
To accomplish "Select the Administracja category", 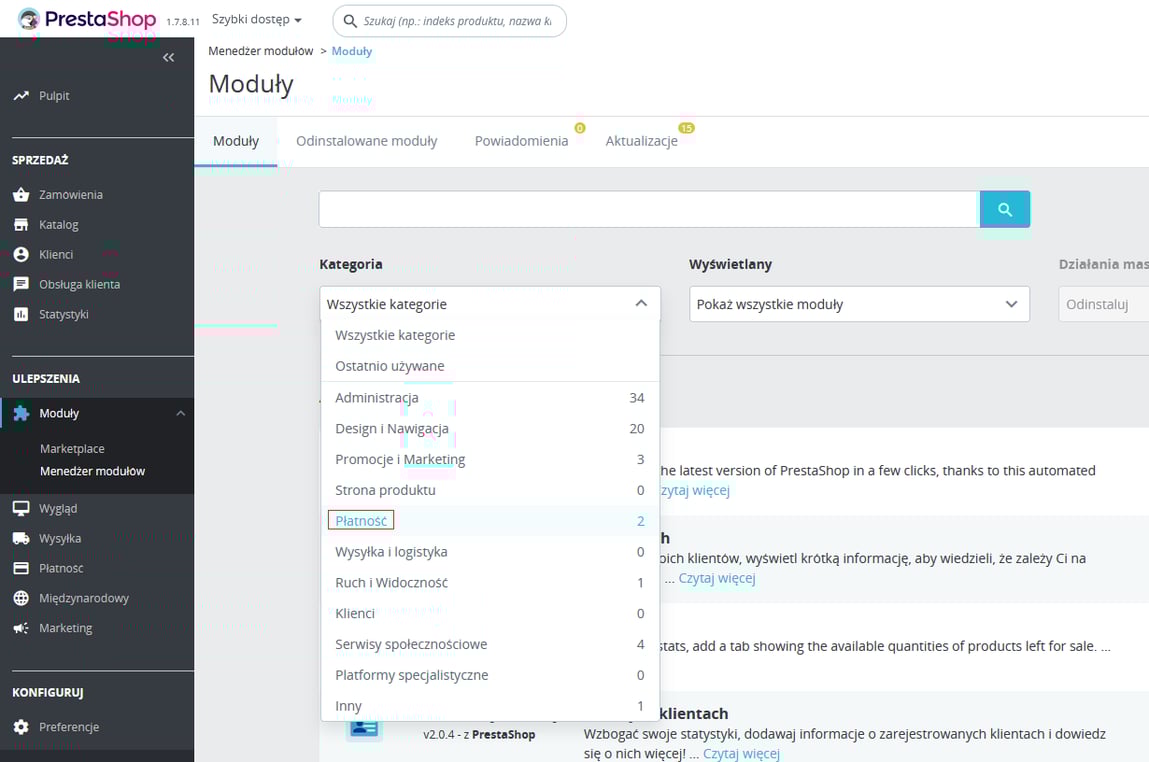I will click(x=490, y=398).
